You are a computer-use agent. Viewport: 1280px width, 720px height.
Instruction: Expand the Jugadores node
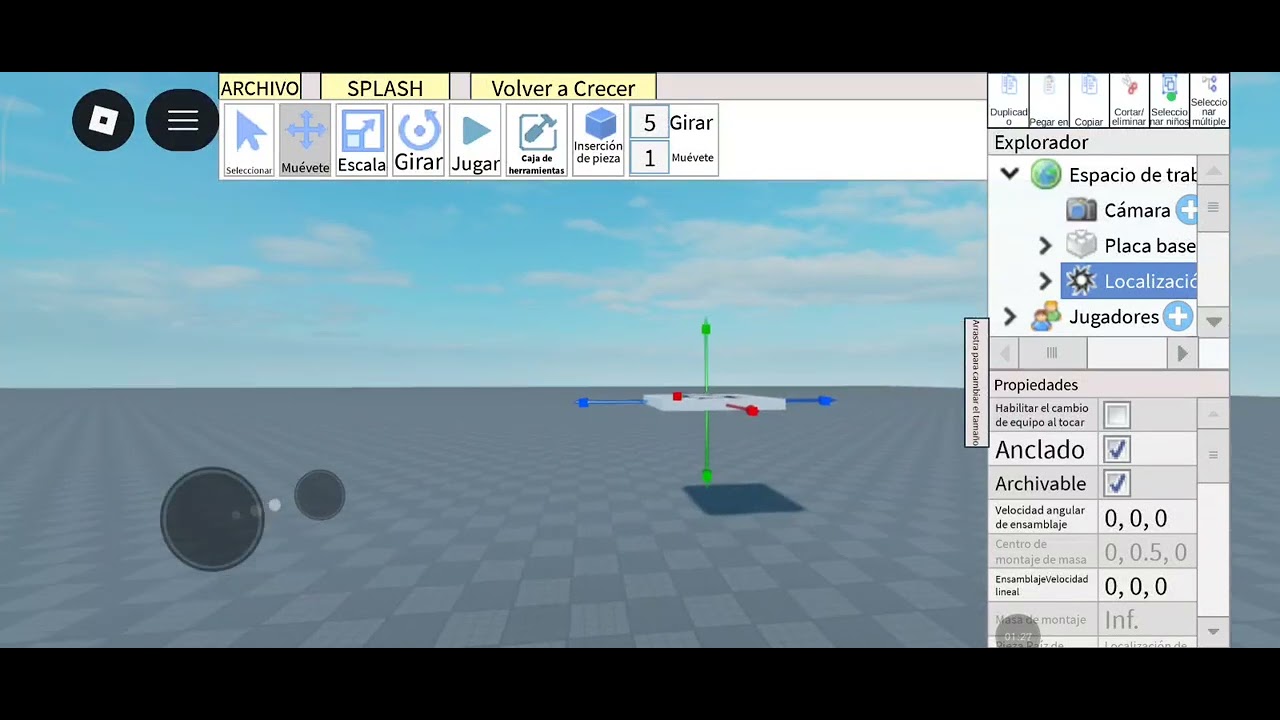[x=1010, y=317]
